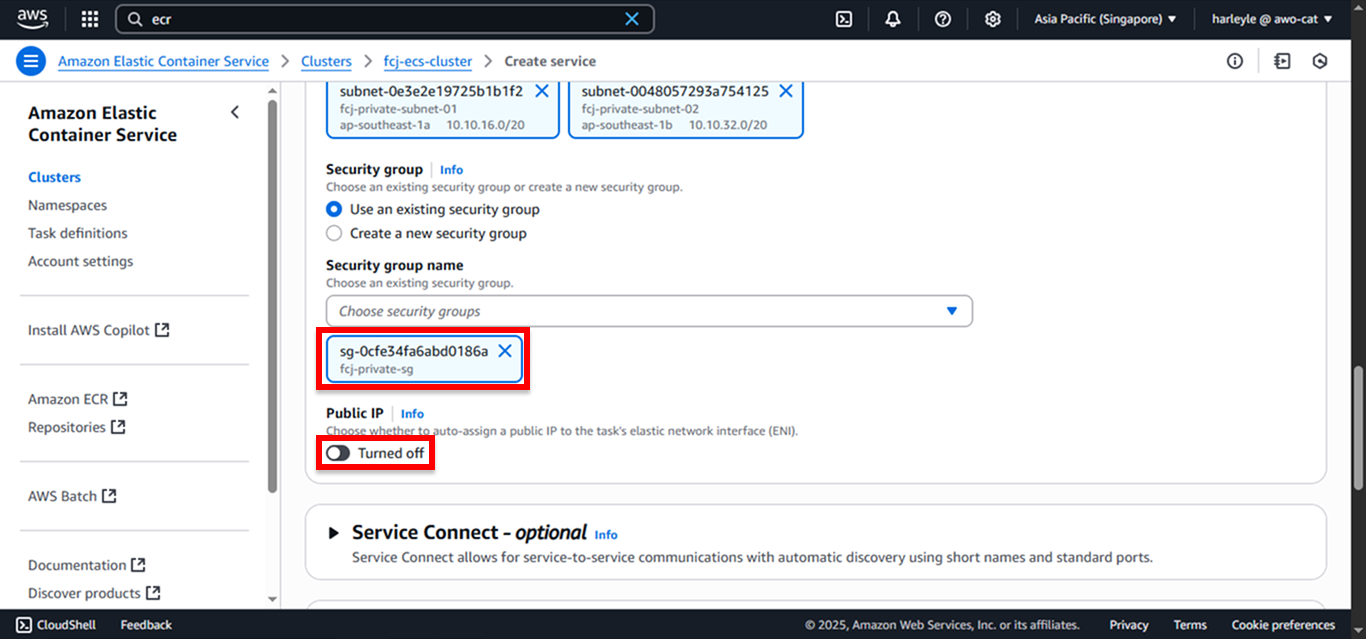Open Cookie preferences in the footer
The image size is (1366, 639).
click(1283, 625)
